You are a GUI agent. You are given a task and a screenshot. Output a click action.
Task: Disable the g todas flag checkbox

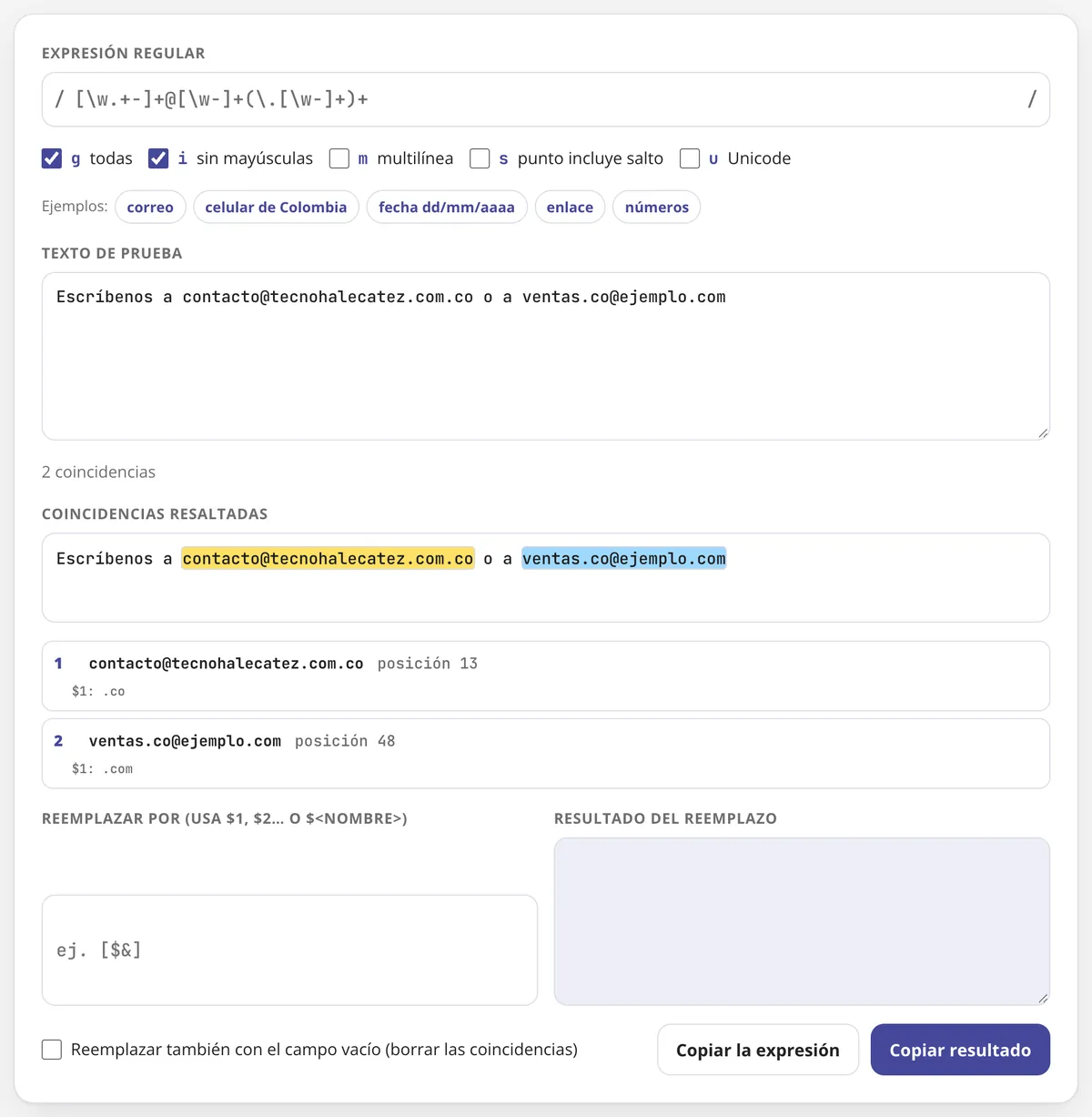pos(52,158)
